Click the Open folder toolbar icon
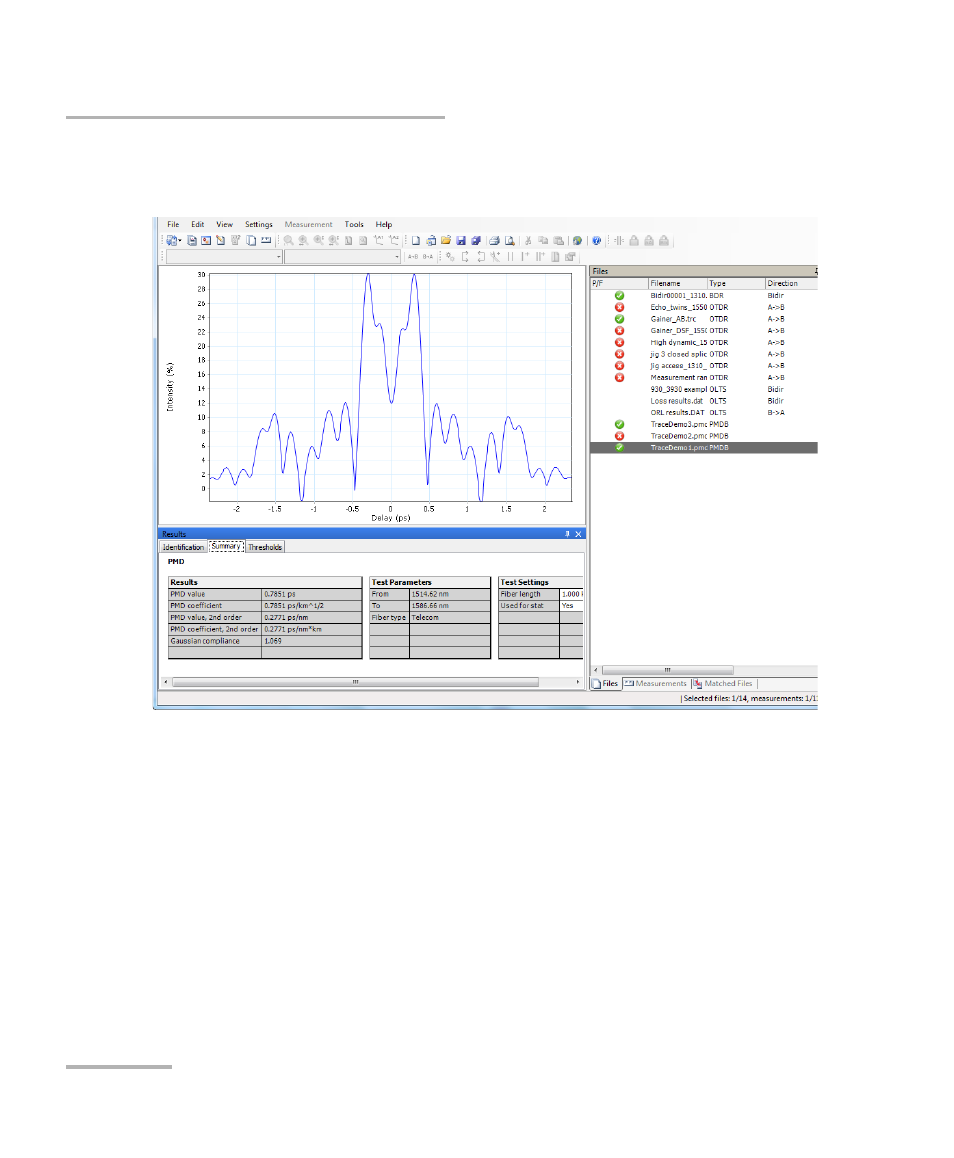Viewport: 954px width, 1158px height. pyautogui.click(x=446, y=241)
